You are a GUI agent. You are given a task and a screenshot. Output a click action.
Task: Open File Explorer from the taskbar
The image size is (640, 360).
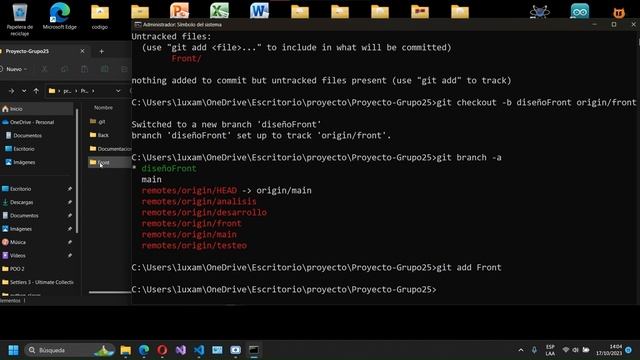tap(126, 350)
